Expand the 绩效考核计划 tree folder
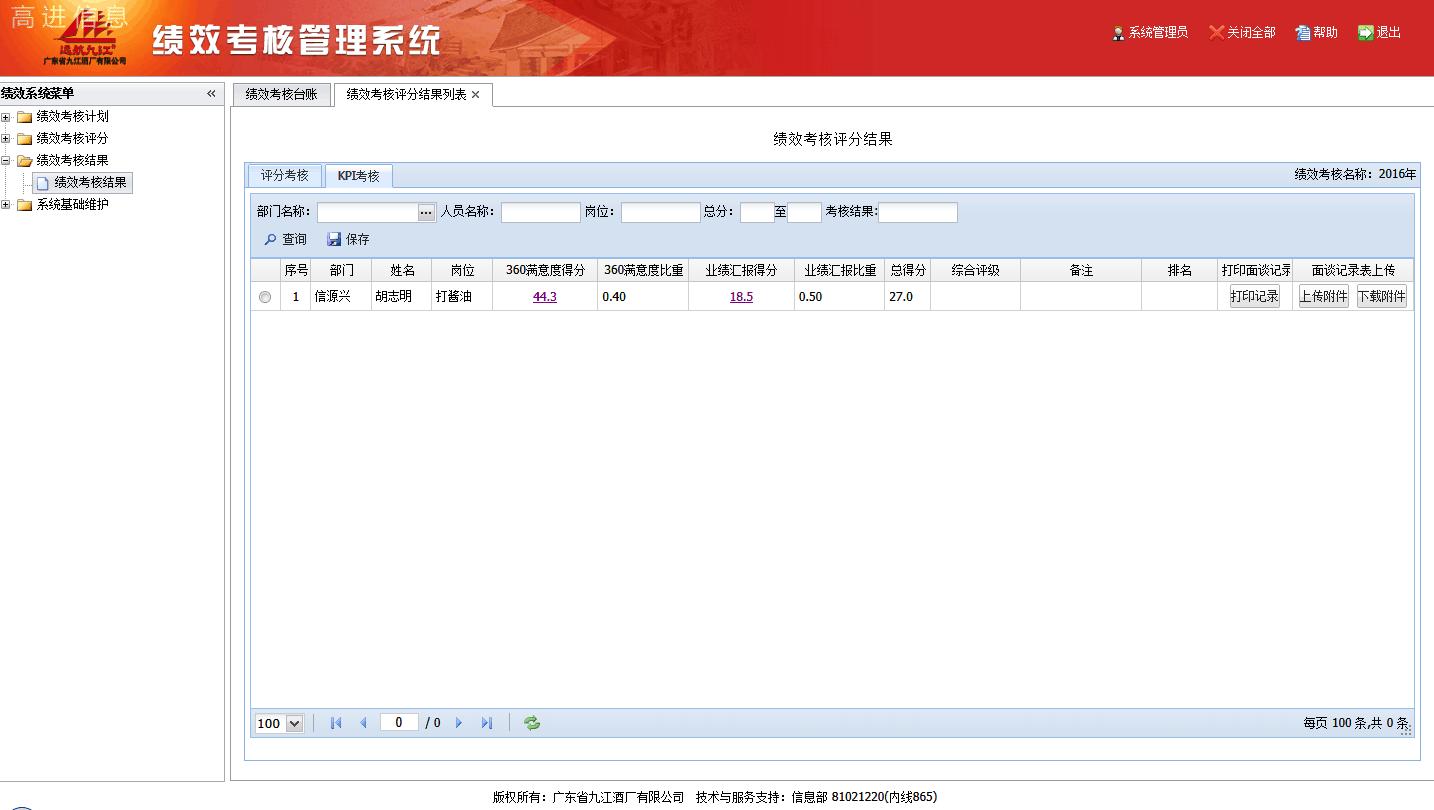 pos(6,117)
